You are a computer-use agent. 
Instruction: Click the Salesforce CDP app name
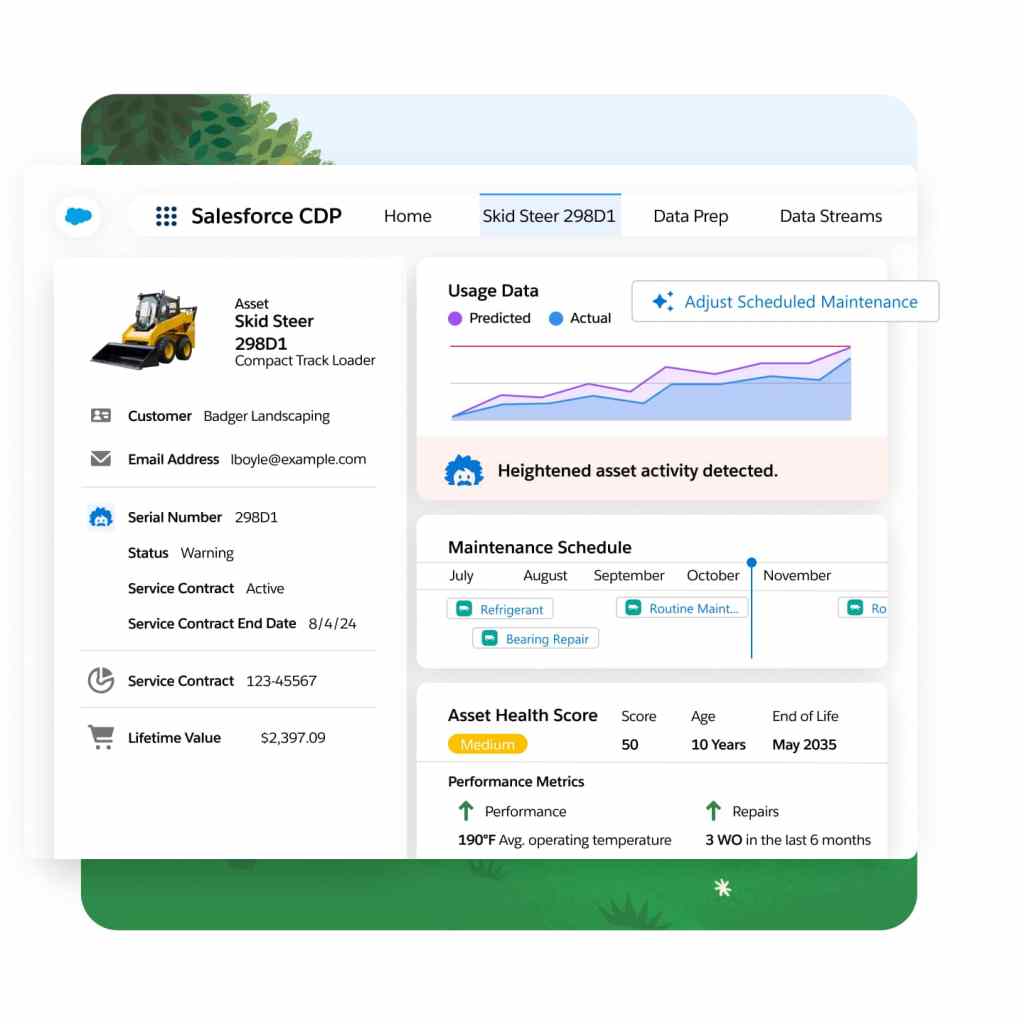266,216
